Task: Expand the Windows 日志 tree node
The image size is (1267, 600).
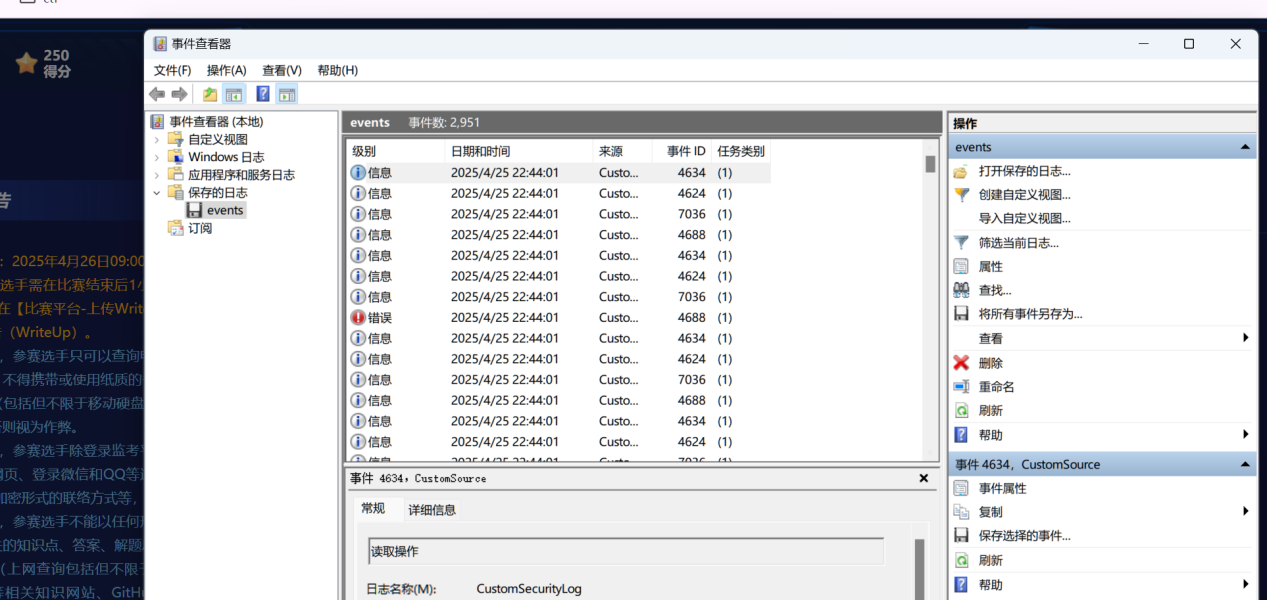Action: 157,157
